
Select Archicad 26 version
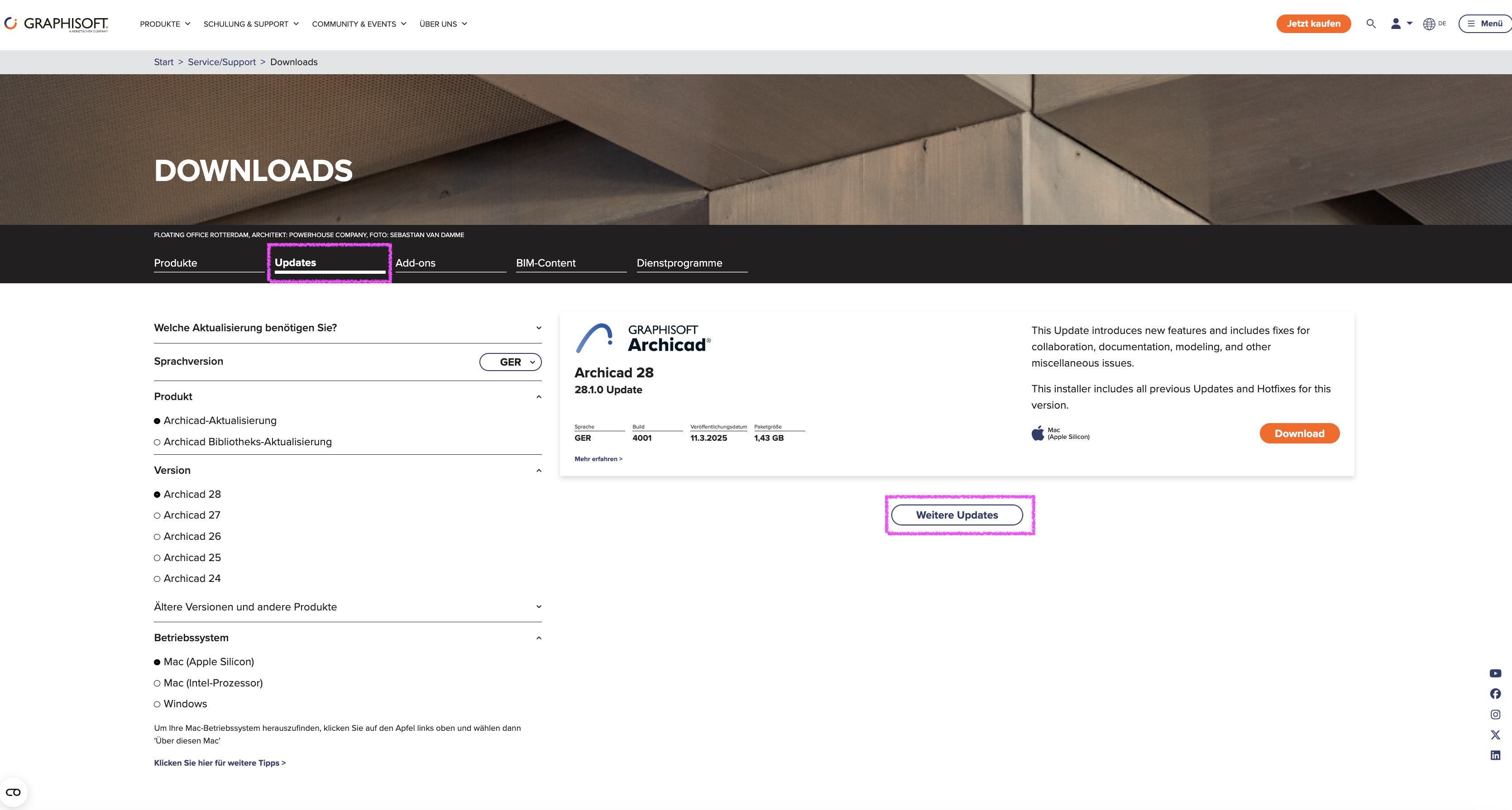tap(187, 536)
